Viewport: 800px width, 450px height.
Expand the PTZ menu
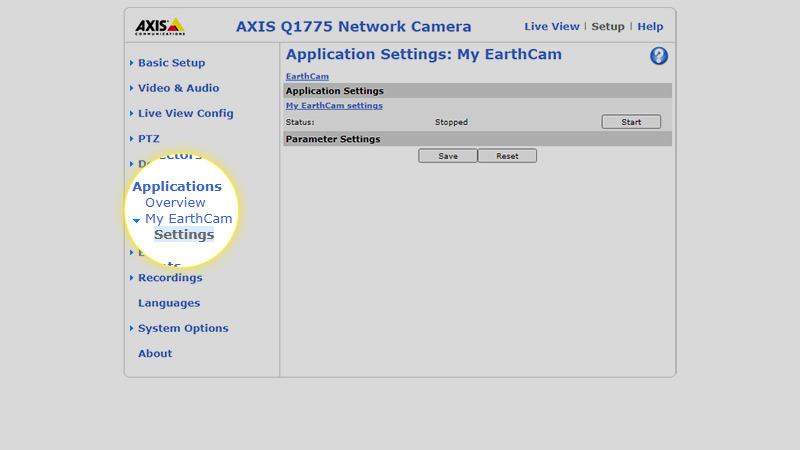(x=148, y=139)
